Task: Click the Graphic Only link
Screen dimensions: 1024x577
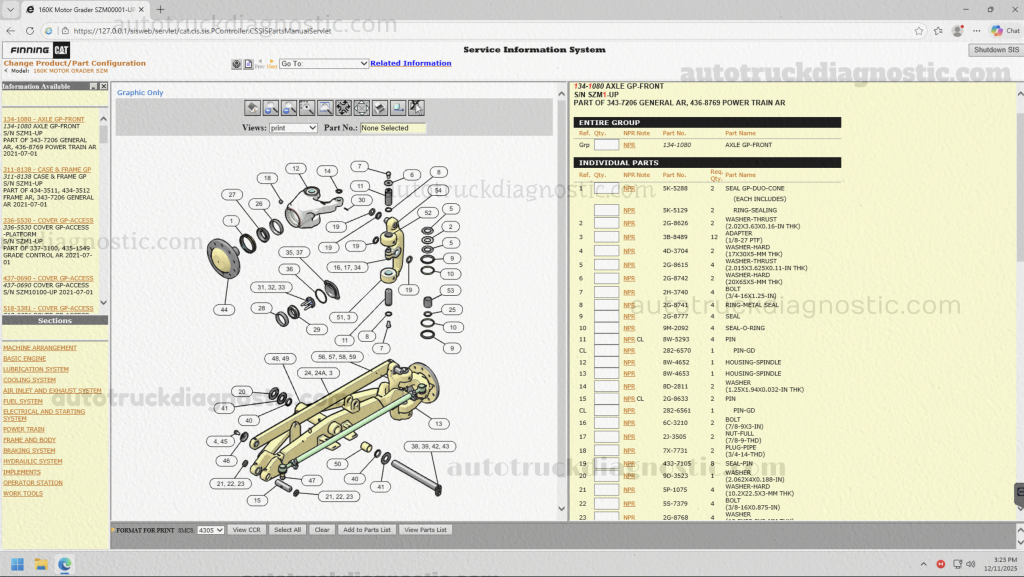Action: click(140, 93)
